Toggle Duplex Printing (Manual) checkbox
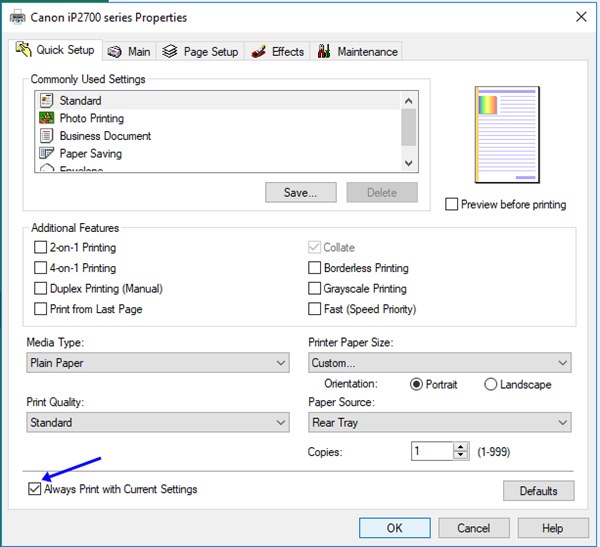This screenshot has height=547, width=600. [x=40, y=288]
